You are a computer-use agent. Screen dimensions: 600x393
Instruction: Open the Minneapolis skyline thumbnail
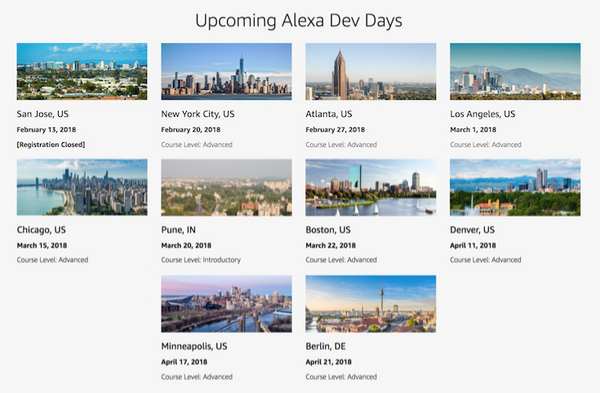tap(227, 304)
